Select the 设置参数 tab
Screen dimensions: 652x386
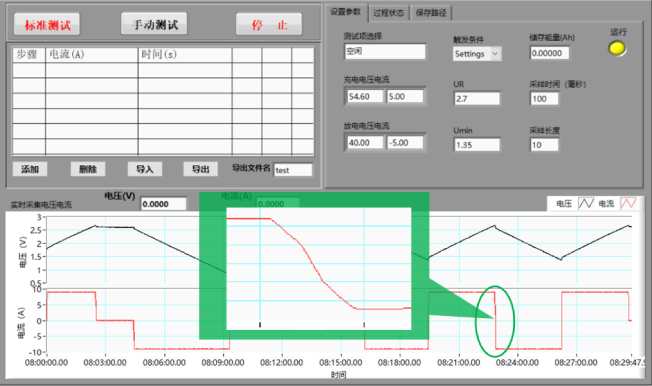346,12
